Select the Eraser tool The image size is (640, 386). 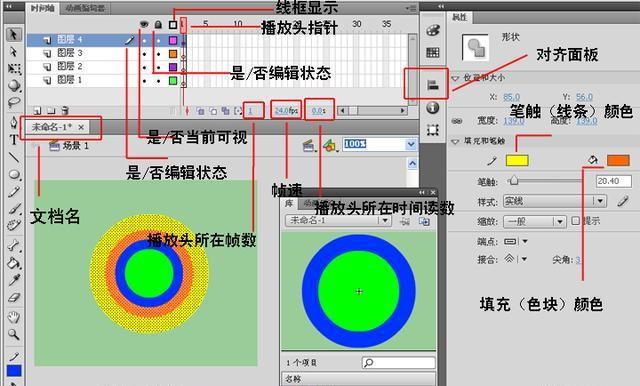click(14, 297)
